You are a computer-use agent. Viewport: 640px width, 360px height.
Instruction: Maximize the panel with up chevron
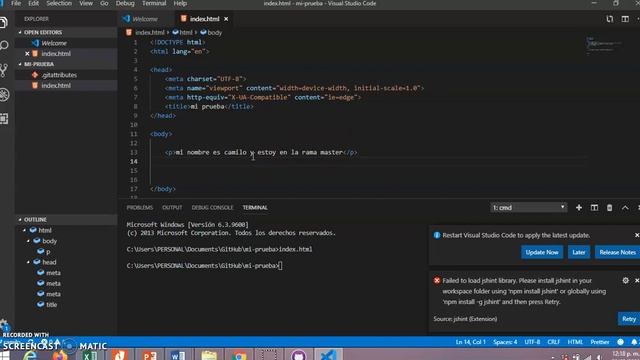click(625, 208)
